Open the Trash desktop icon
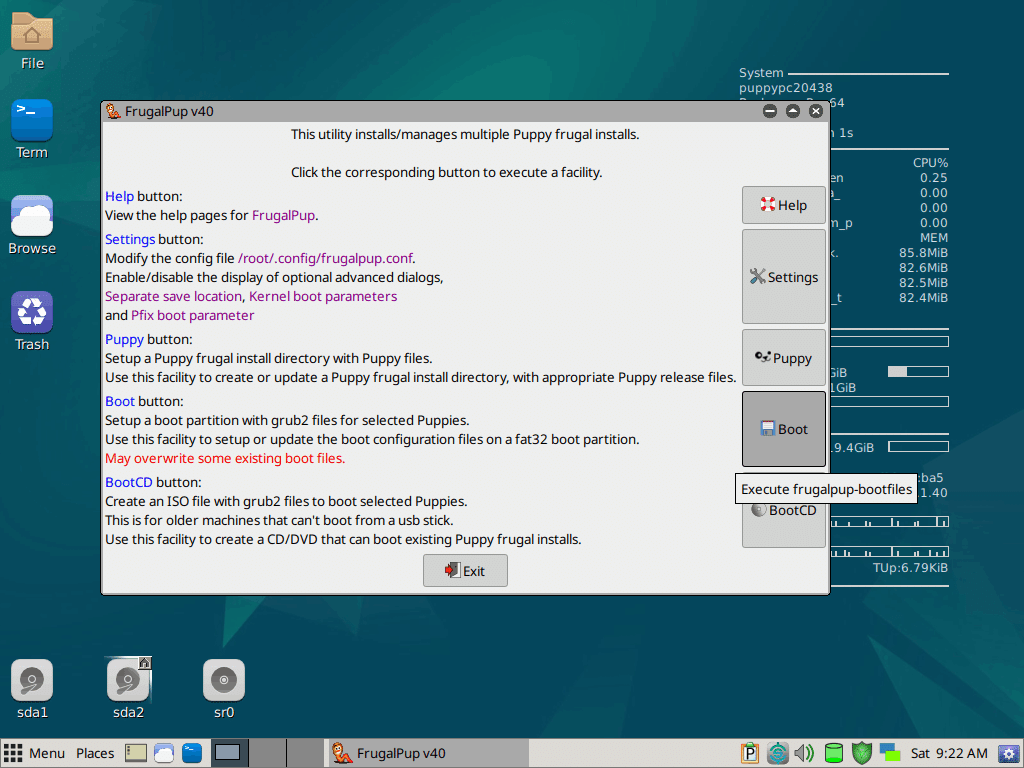 (x=32, y=321)
